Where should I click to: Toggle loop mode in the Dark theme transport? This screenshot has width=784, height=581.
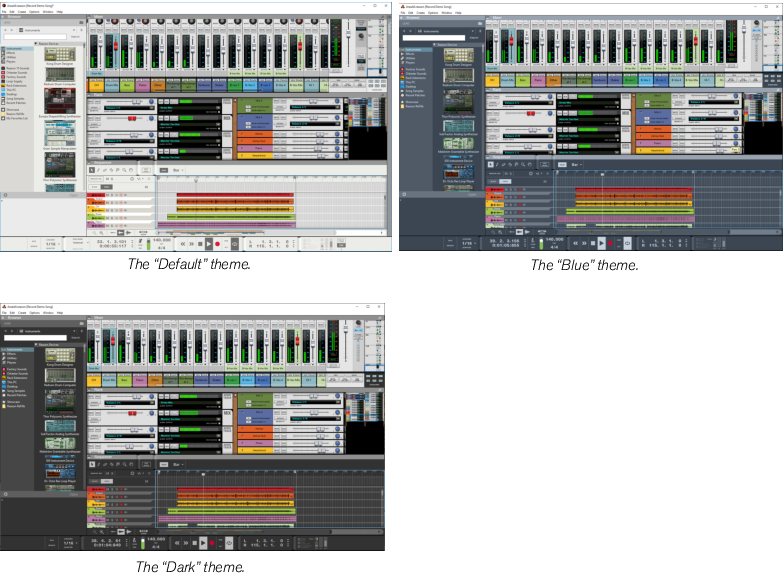click(229, 543)
